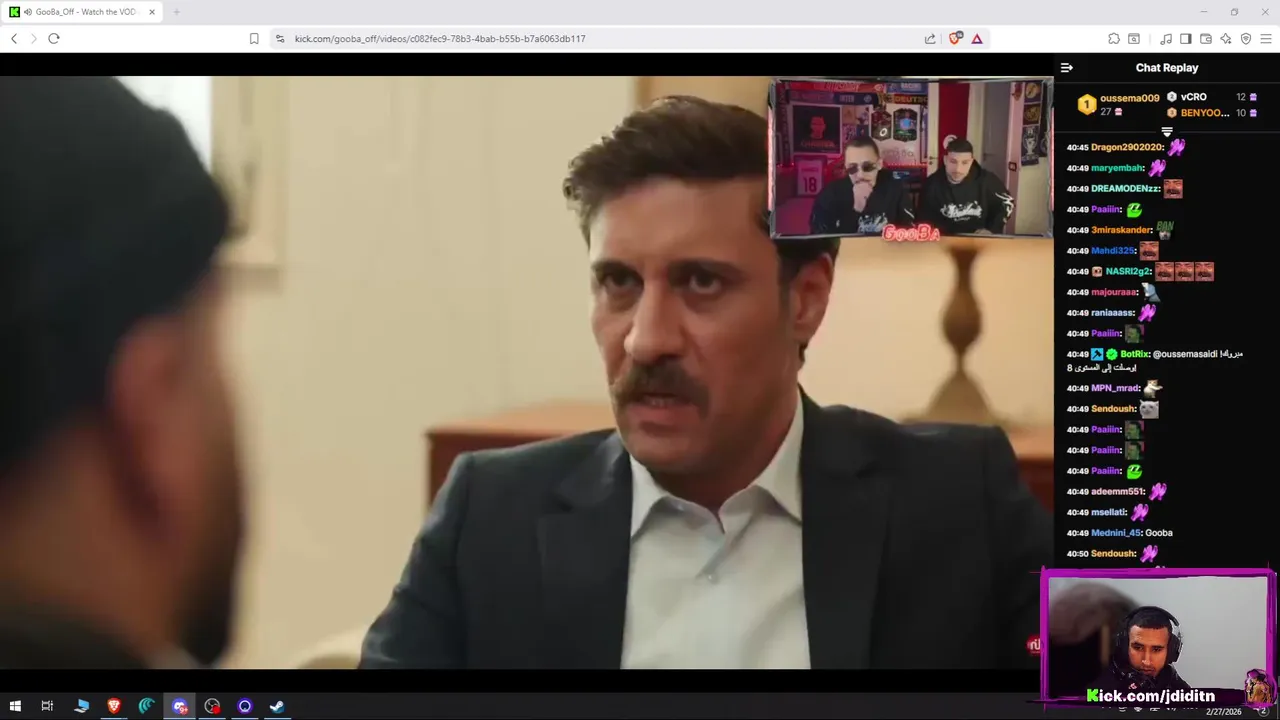Open the music note playlist icon
Image resolution: width=1280 pixels, height=720 pixels.
[x=1166, y=38]
